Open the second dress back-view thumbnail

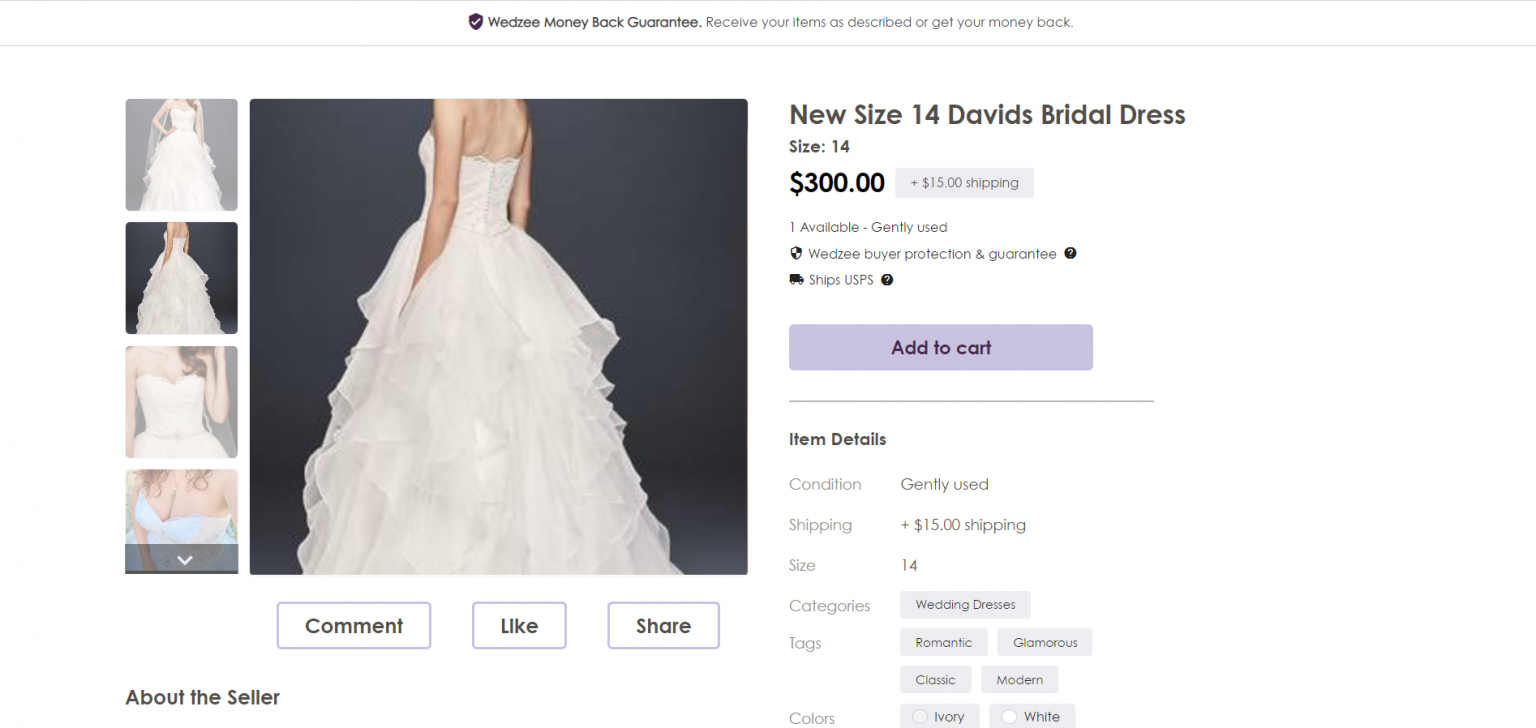[x=181, y=278]
